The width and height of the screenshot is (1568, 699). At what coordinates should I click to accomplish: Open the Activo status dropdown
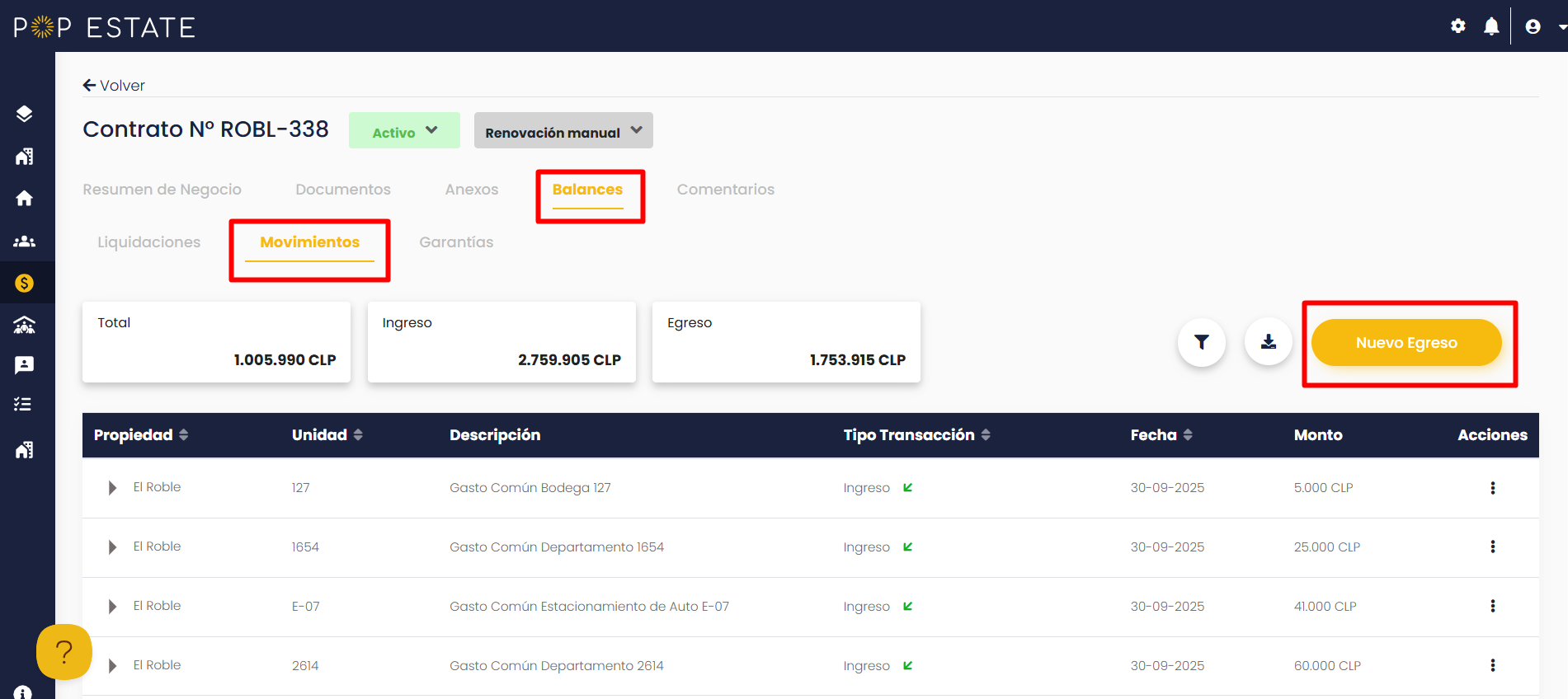coord(404,130)
